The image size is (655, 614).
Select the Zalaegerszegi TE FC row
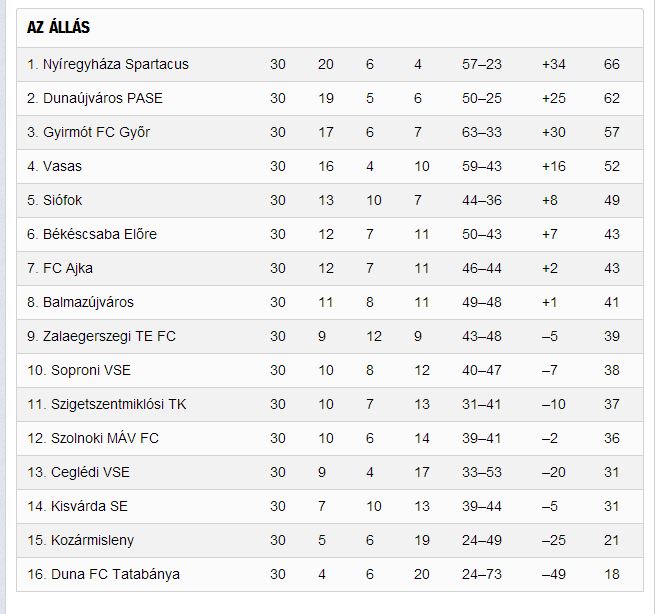330,336
